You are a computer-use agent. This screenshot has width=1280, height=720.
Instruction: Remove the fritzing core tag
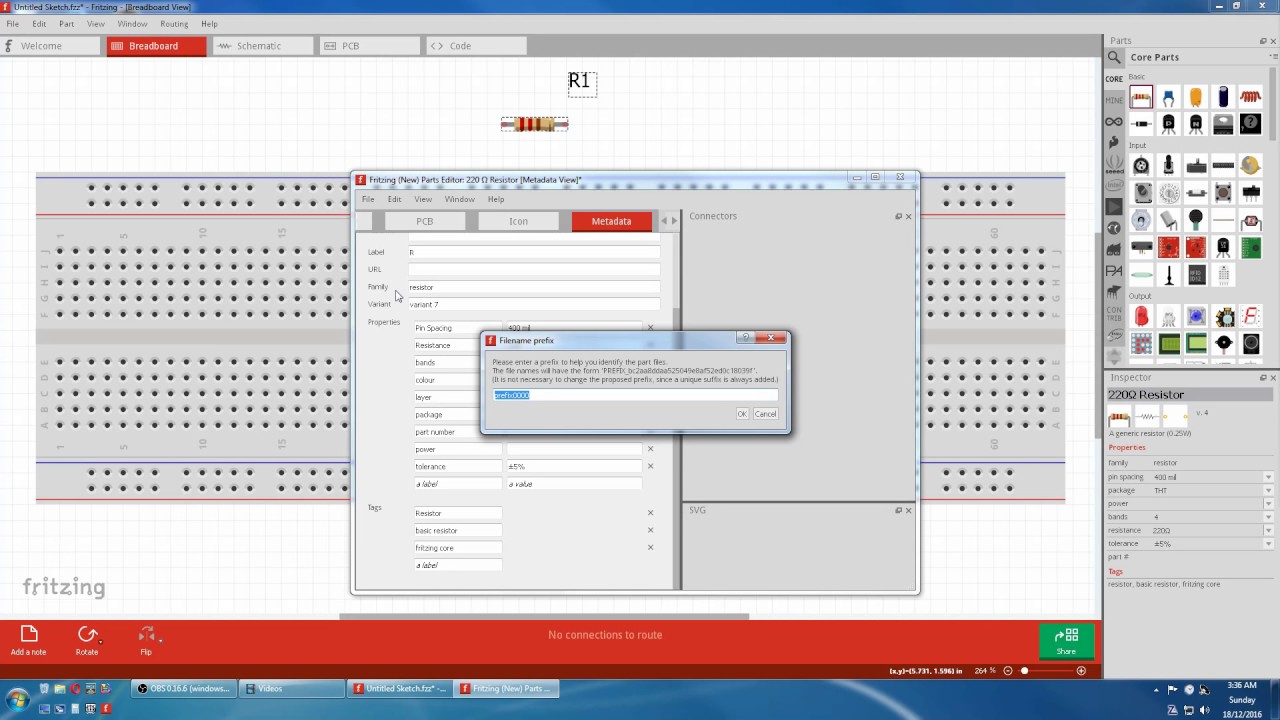650,547
